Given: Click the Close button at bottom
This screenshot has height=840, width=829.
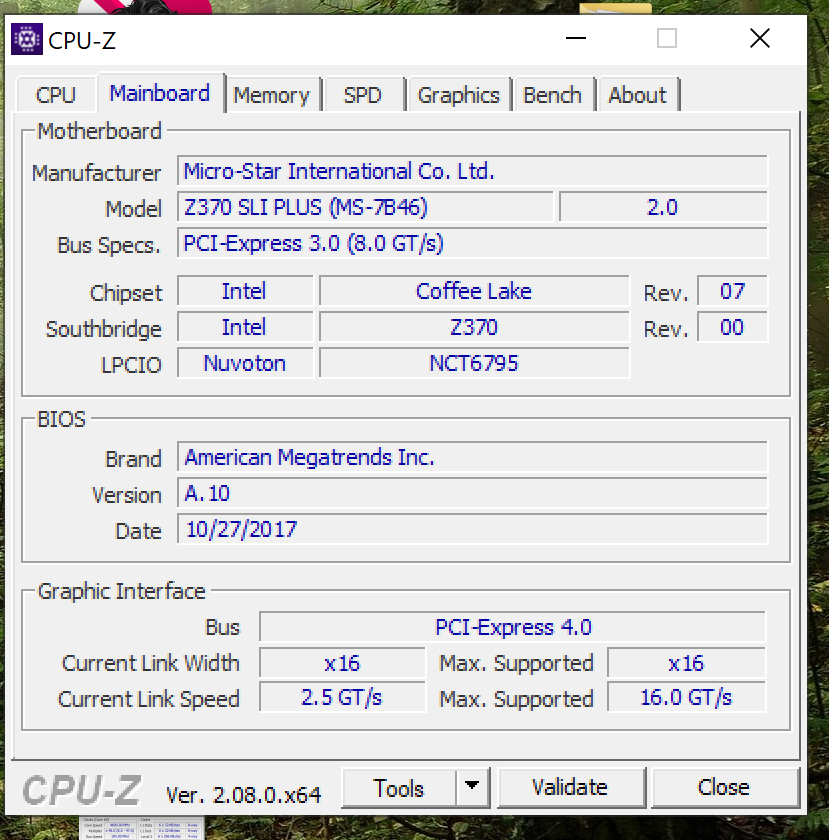Looking at the screenshot, I should pos(724,787).
